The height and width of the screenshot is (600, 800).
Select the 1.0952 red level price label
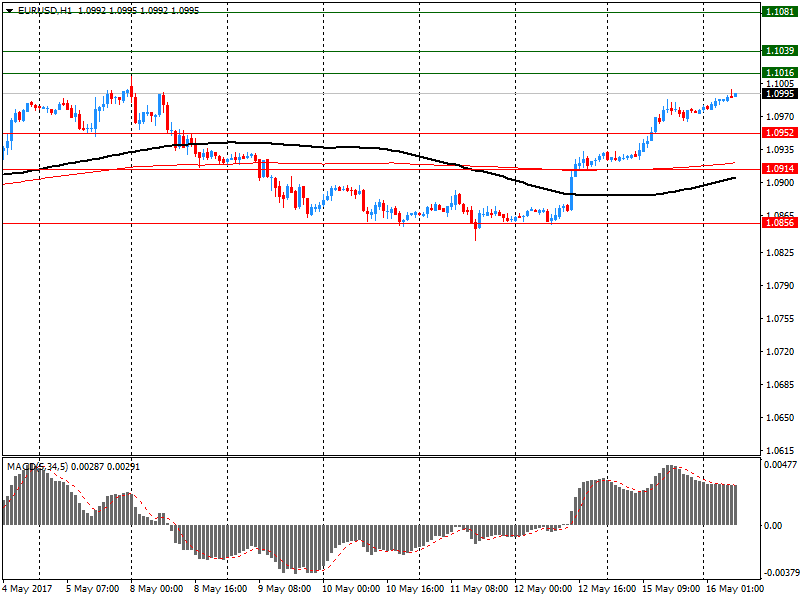coord(780,133)
